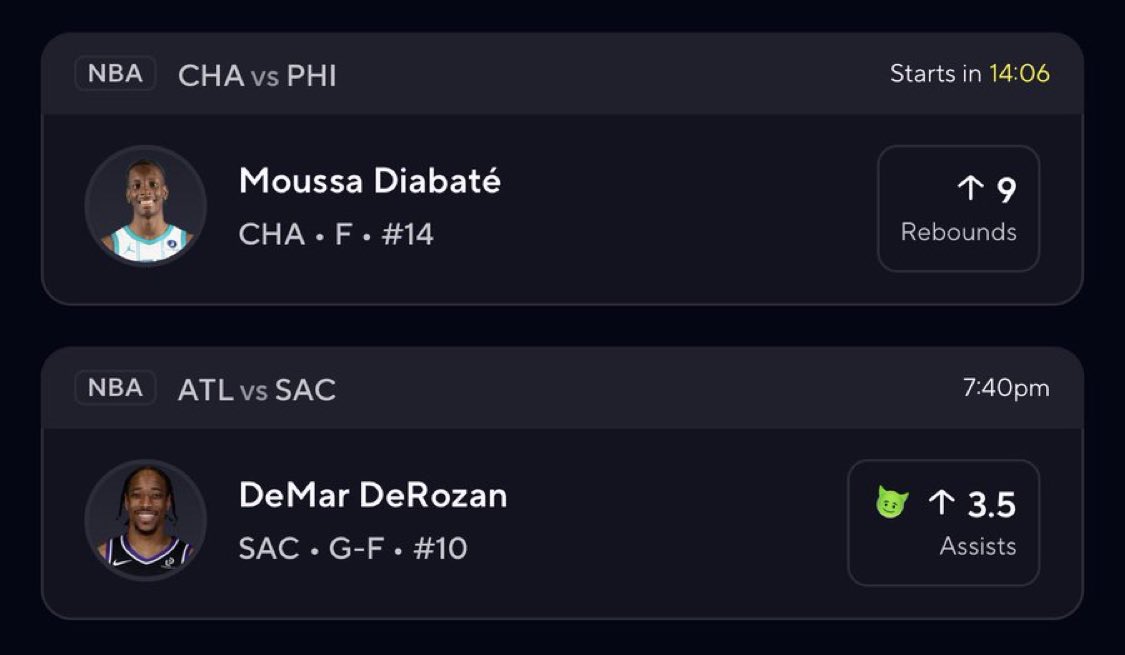Click the "Starts in" label text
The image size is (1125, 655).
pos(935,74)
